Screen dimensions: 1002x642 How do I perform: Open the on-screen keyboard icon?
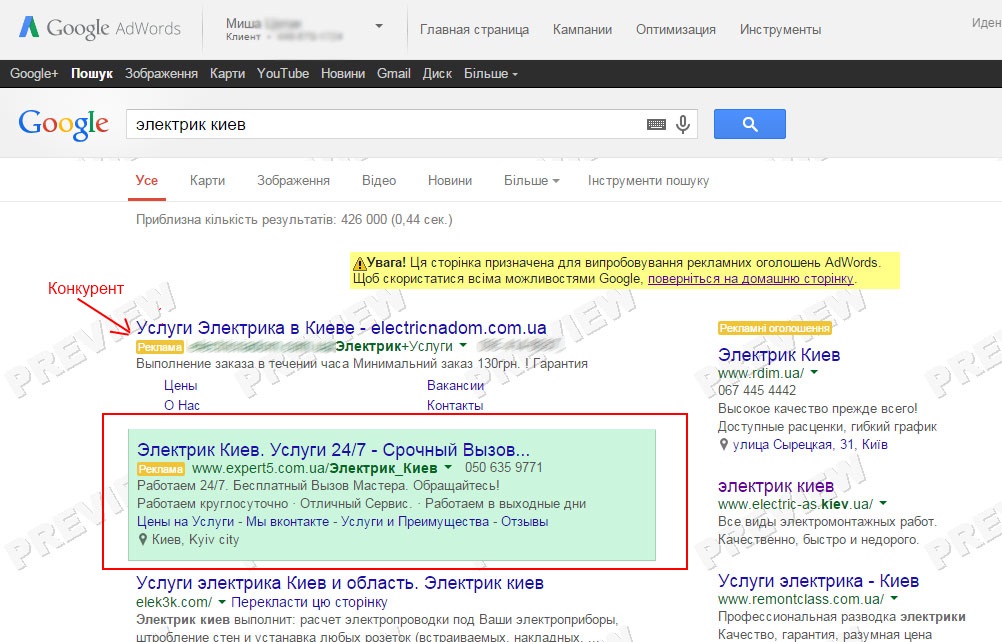click(x=656, y=125)
